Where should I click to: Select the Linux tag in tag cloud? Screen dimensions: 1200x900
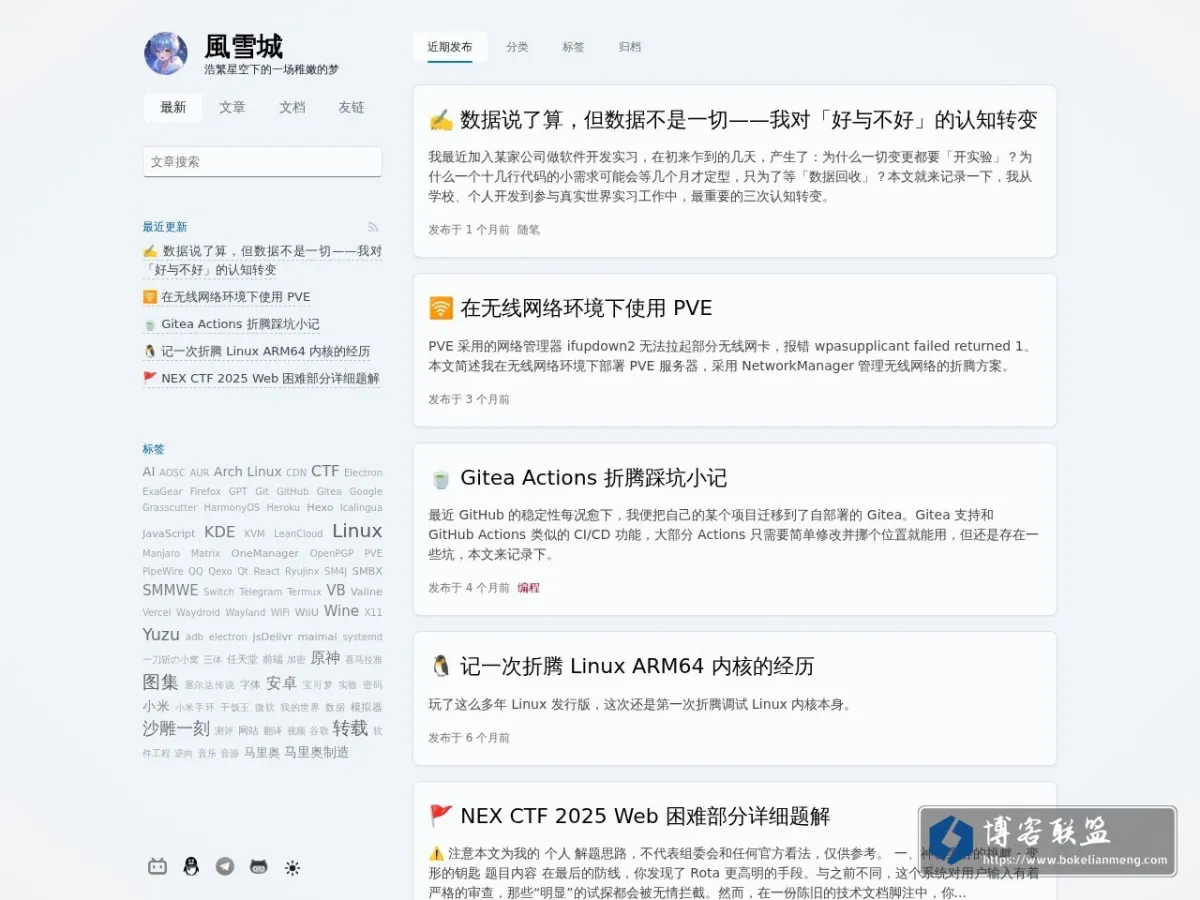coord(357,531)
